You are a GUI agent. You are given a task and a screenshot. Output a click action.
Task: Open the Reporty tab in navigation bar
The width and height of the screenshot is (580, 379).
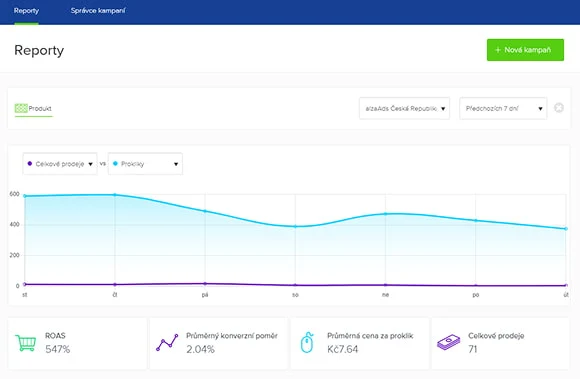[26, 11]
